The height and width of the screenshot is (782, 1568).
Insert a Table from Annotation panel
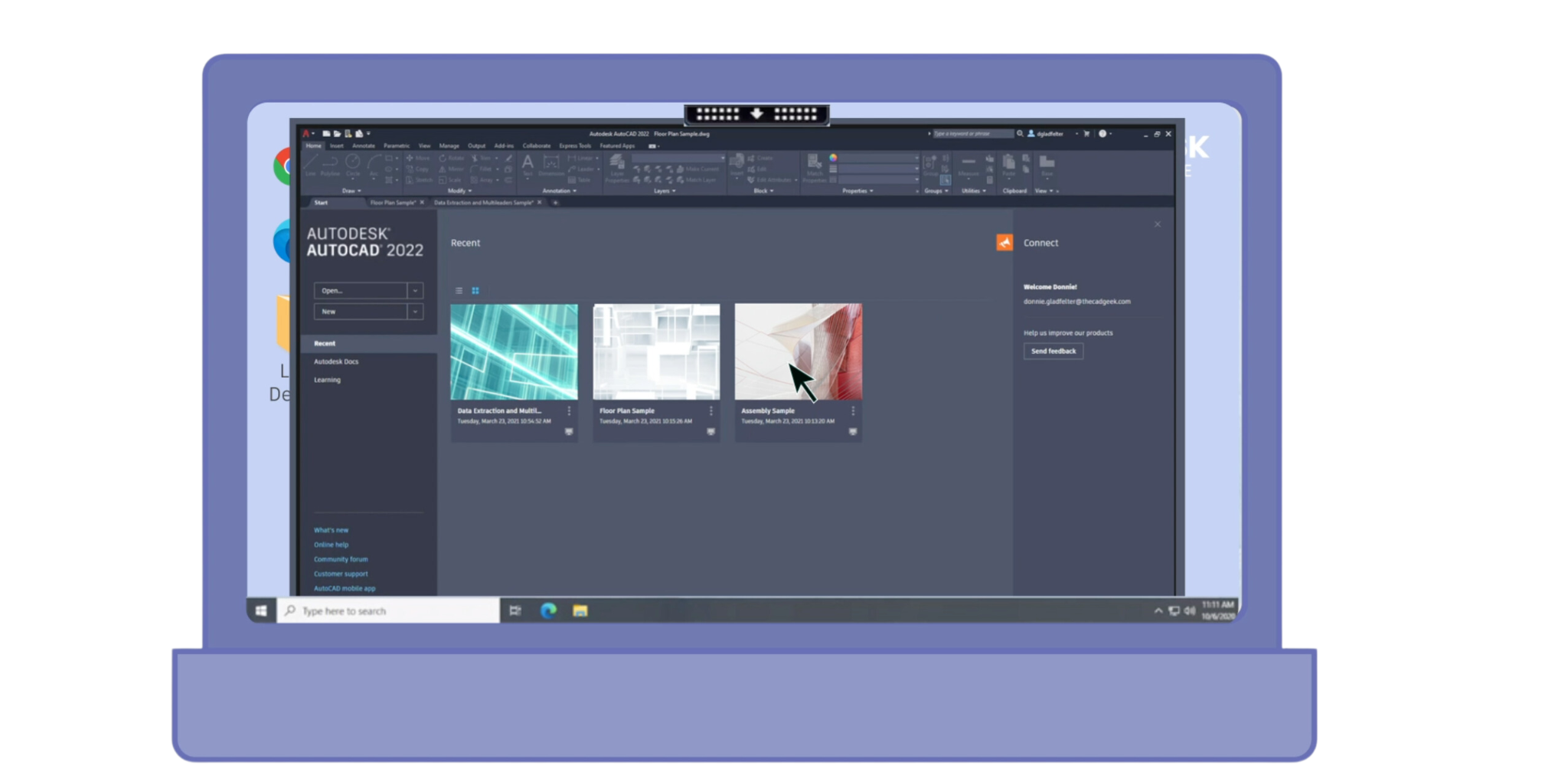580,180
